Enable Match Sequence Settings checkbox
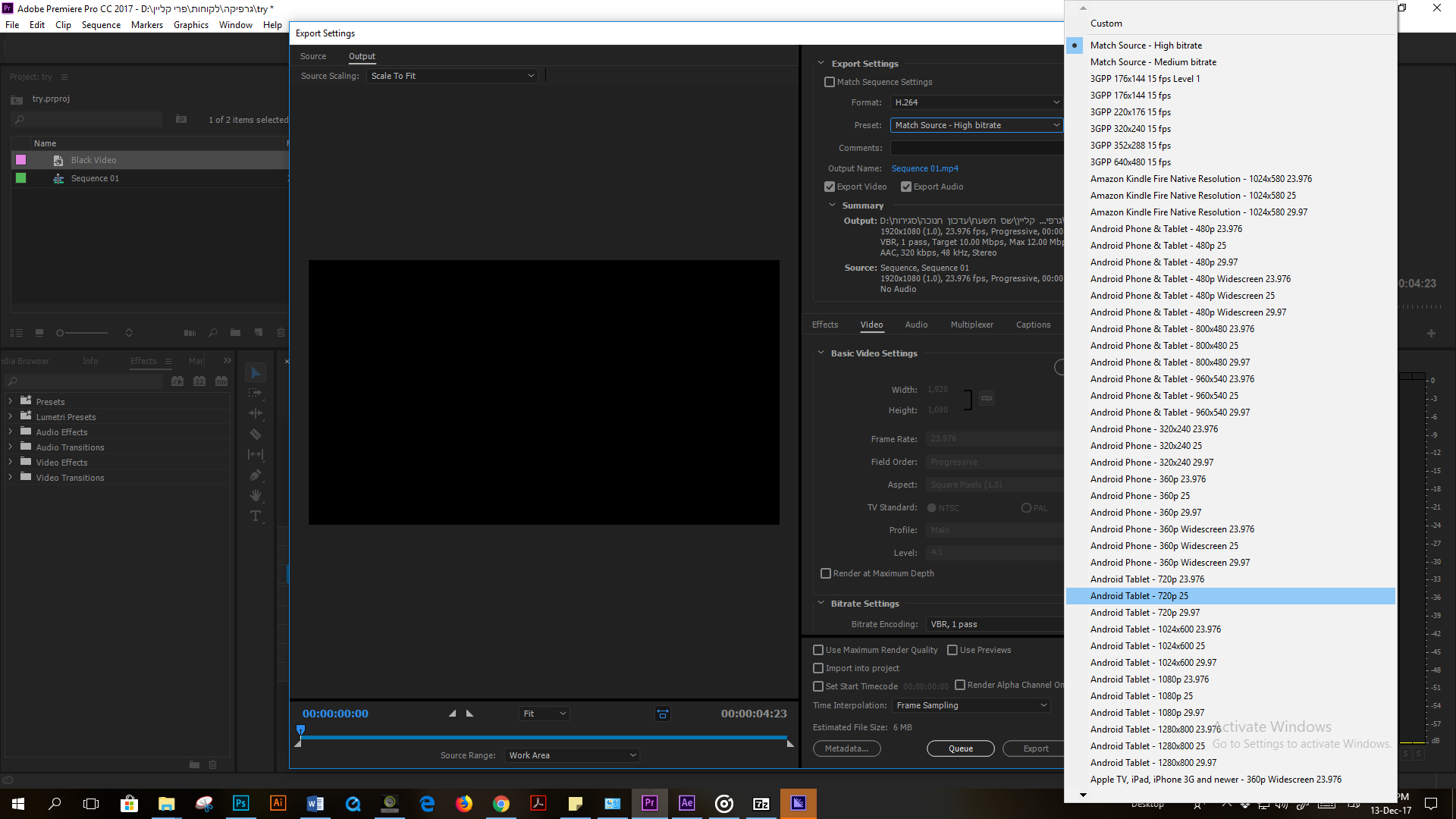This screenshot has height=819, width=1456. coord(830,82)
